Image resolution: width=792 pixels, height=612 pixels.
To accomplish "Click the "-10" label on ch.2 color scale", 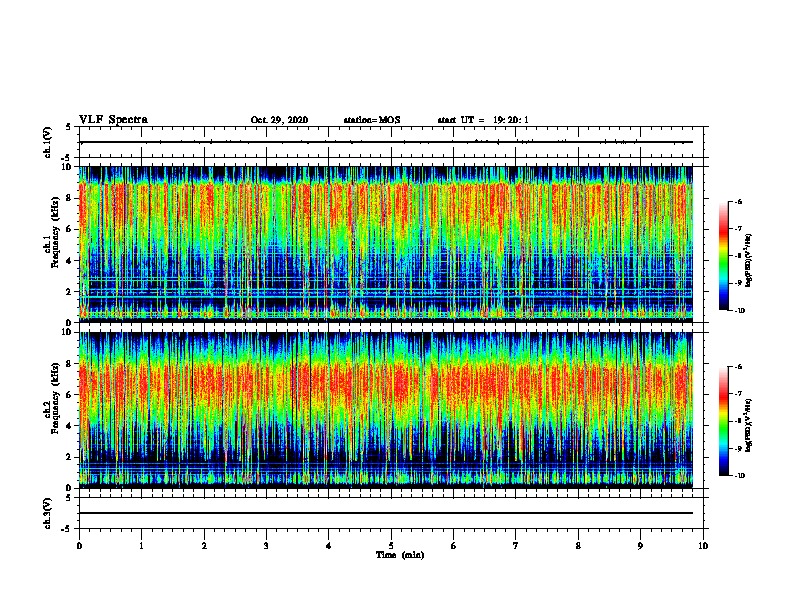I will click(739, 475).
